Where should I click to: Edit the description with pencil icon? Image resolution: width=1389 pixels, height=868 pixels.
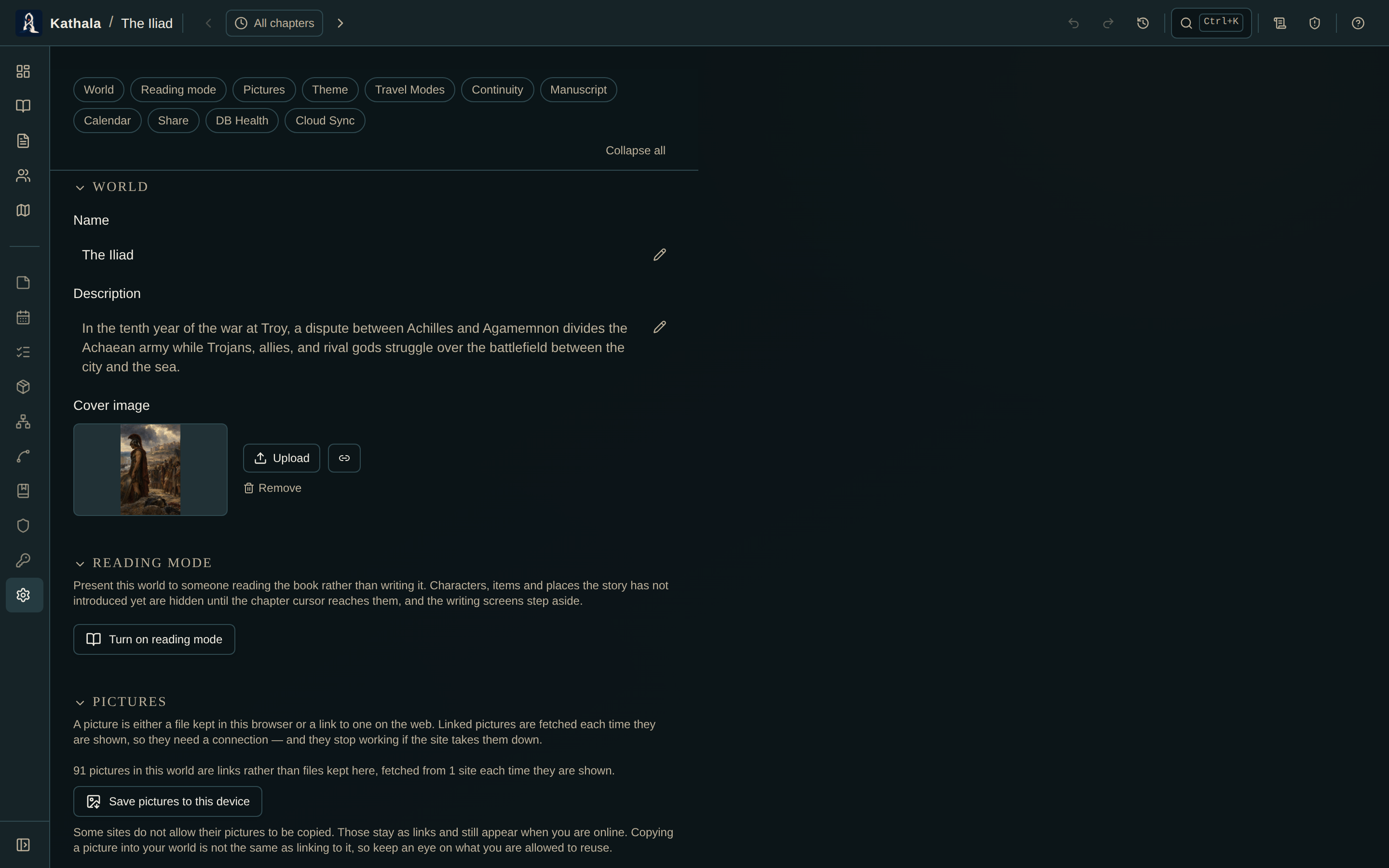click(x=659, y=327)
